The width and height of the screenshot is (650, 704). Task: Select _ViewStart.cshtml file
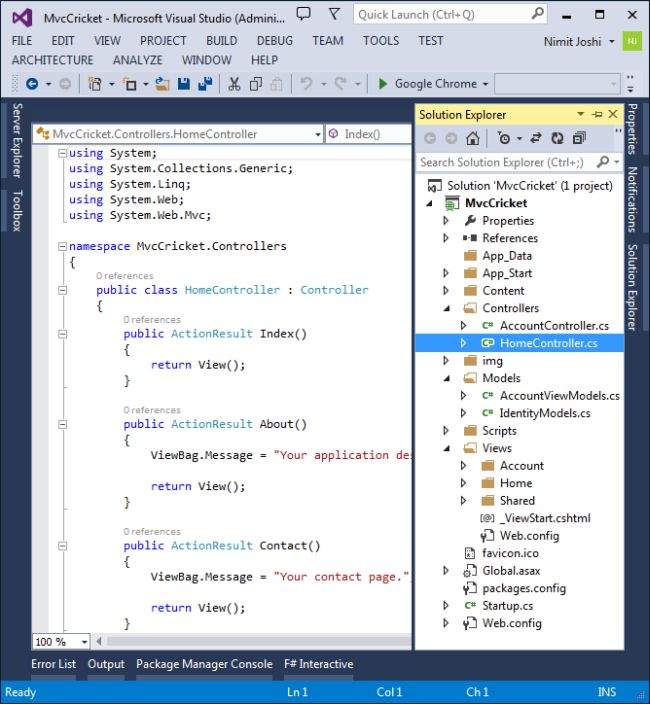[x=545, y=519]
